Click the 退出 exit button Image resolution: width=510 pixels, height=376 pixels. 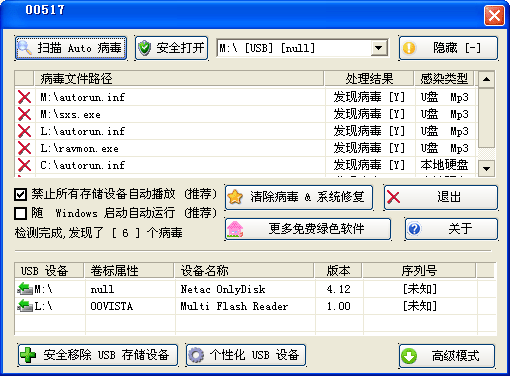coord(441,197)
